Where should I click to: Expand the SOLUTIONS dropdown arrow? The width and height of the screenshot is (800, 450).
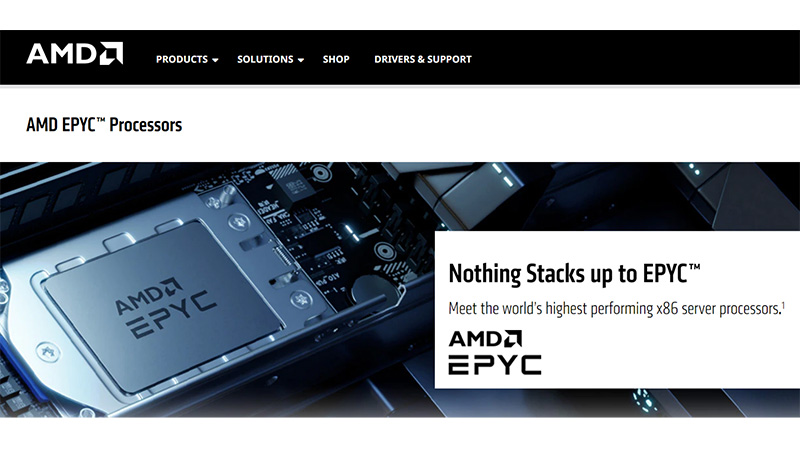301,60
